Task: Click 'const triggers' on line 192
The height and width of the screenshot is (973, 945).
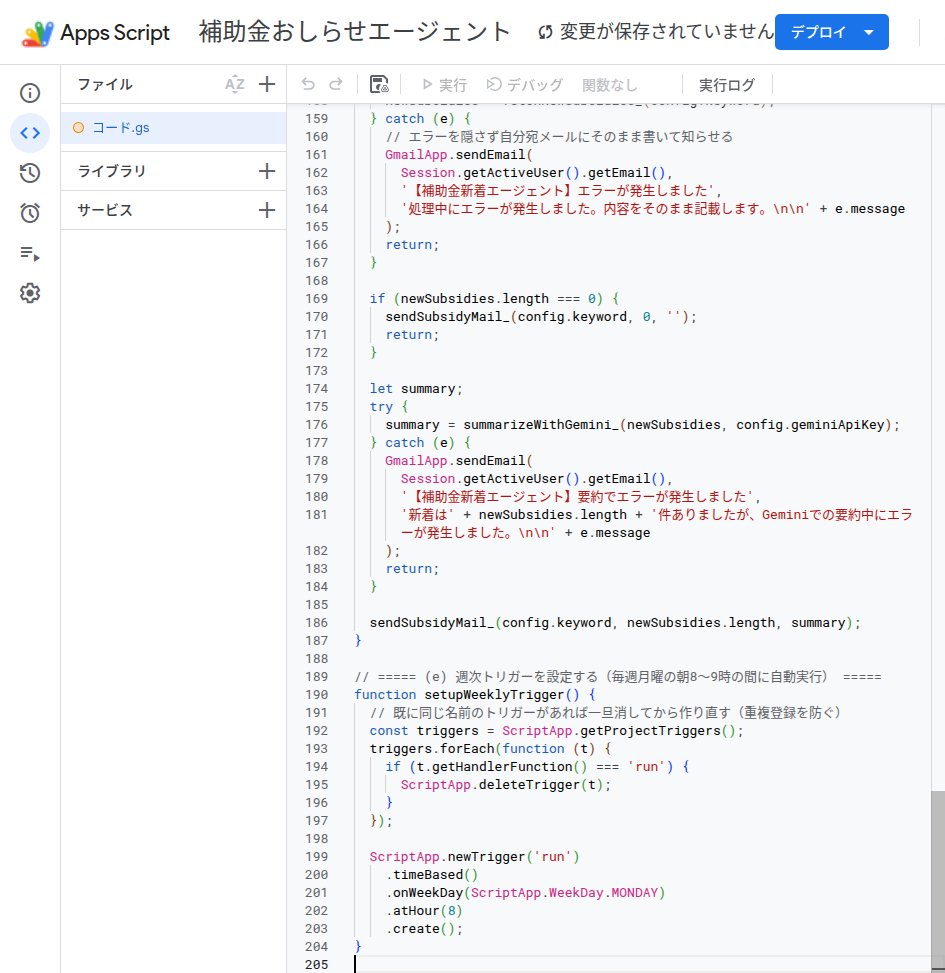Action: (x=424, y=731)
